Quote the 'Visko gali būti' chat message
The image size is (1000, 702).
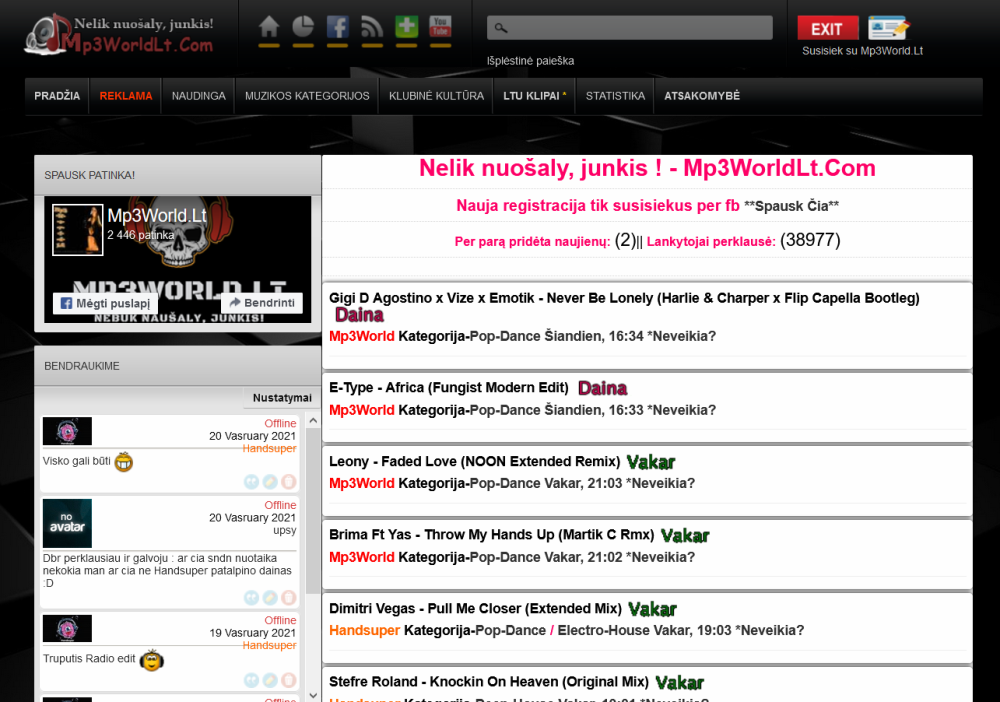(x=251, y=482)
